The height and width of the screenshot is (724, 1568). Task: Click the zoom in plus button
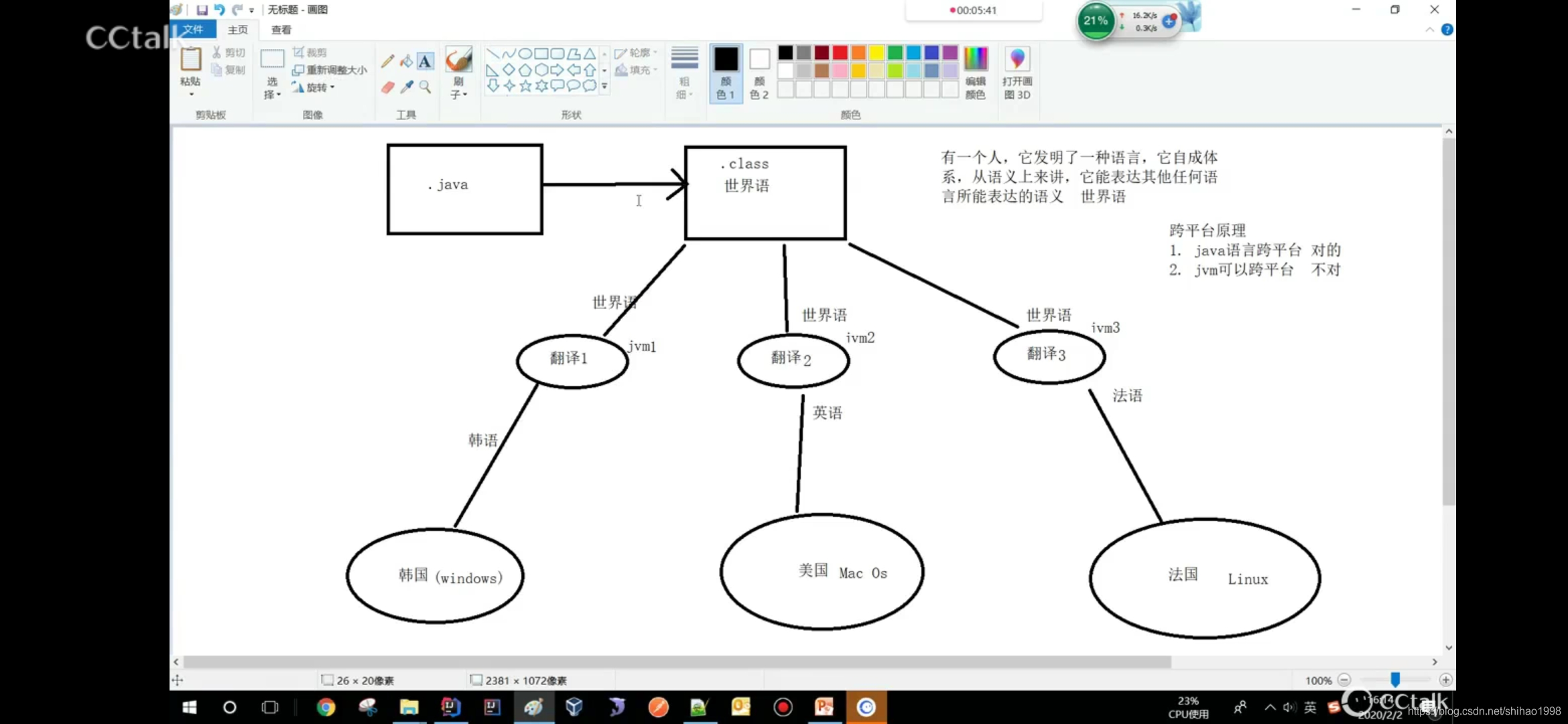(1445, 680)
